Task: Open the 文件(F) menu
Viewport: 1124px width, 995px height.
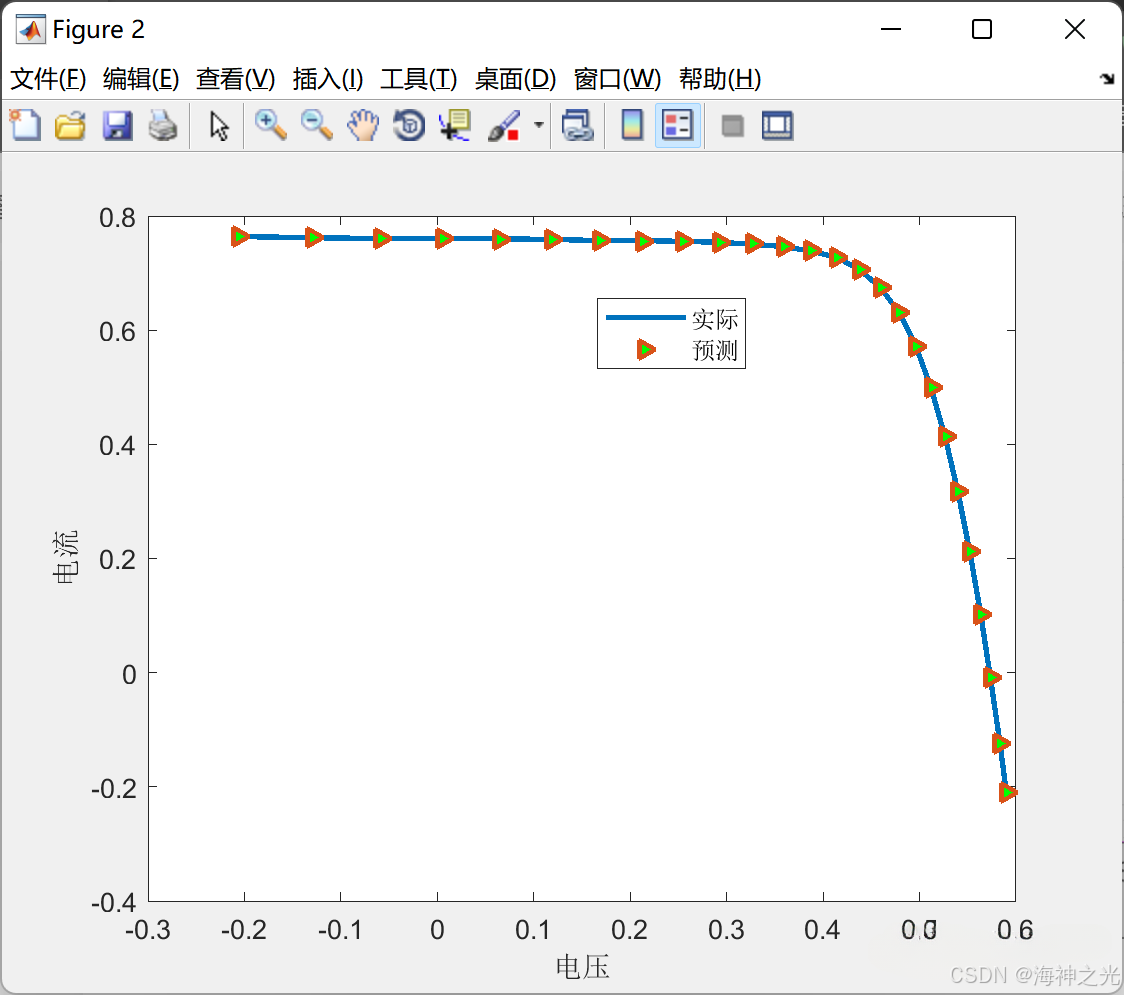Action: coord(48,79)
